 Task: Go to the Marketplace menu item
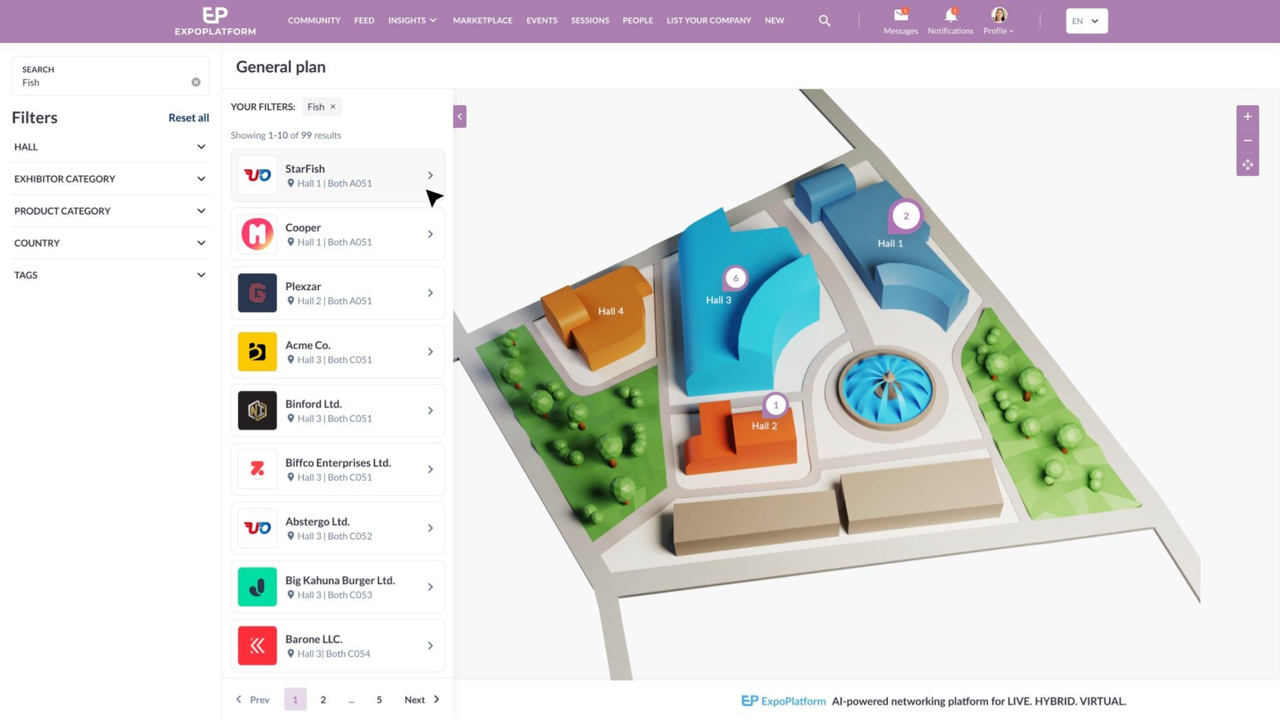point(482,21)
